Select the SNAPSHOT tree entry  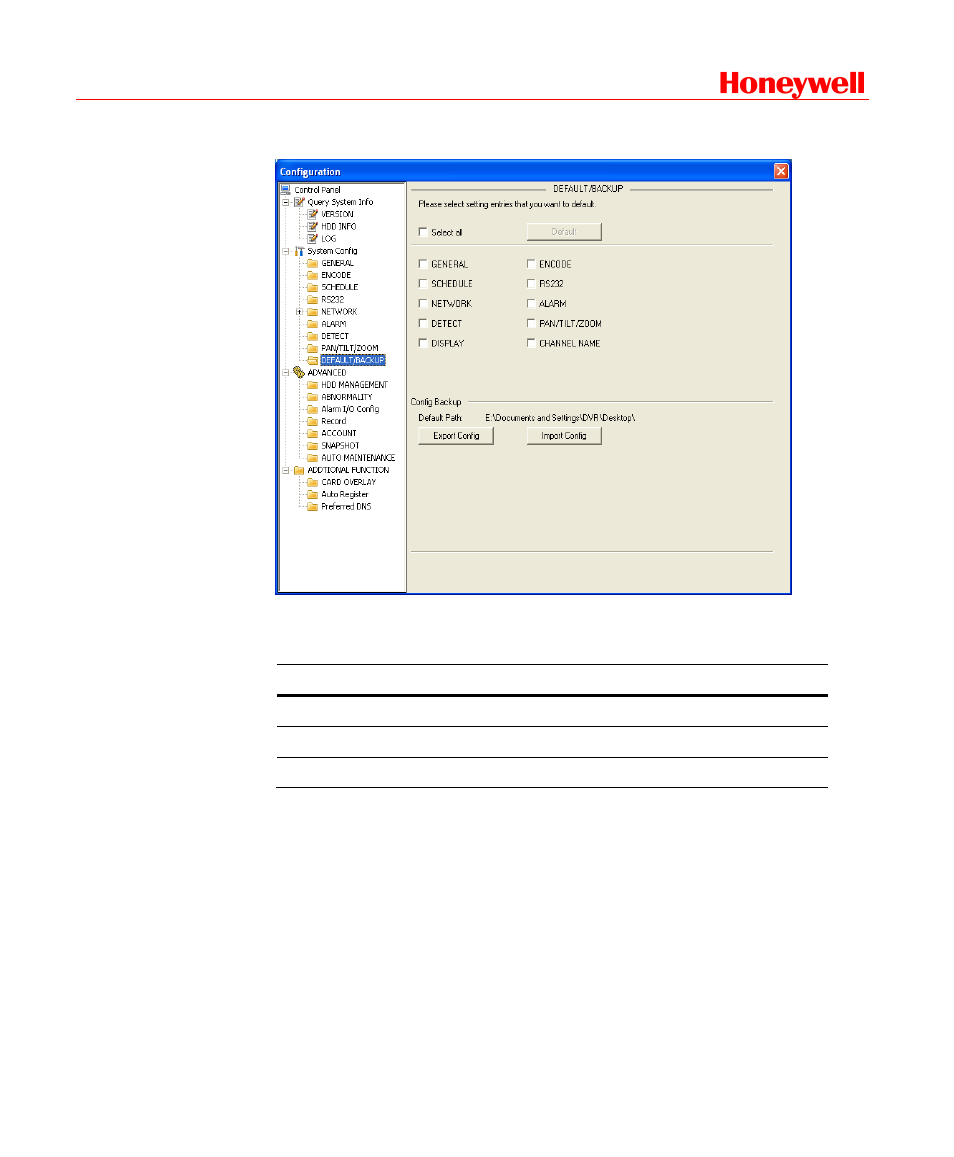340,446
